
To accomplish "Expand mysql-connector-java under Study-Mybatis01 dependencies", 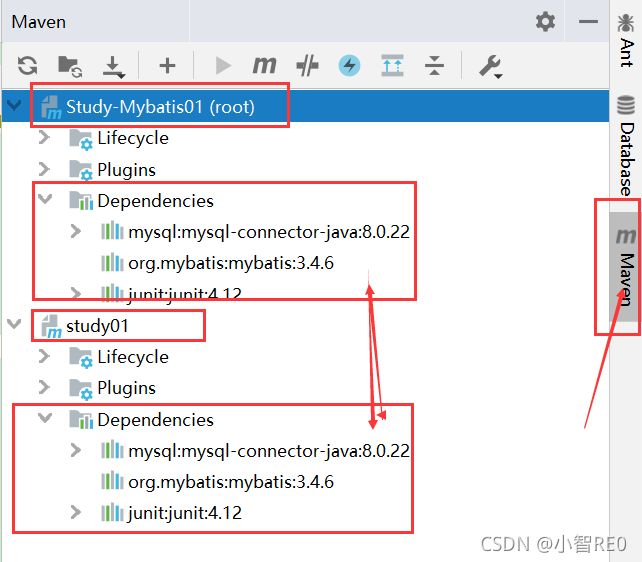I will coord(75,231).
